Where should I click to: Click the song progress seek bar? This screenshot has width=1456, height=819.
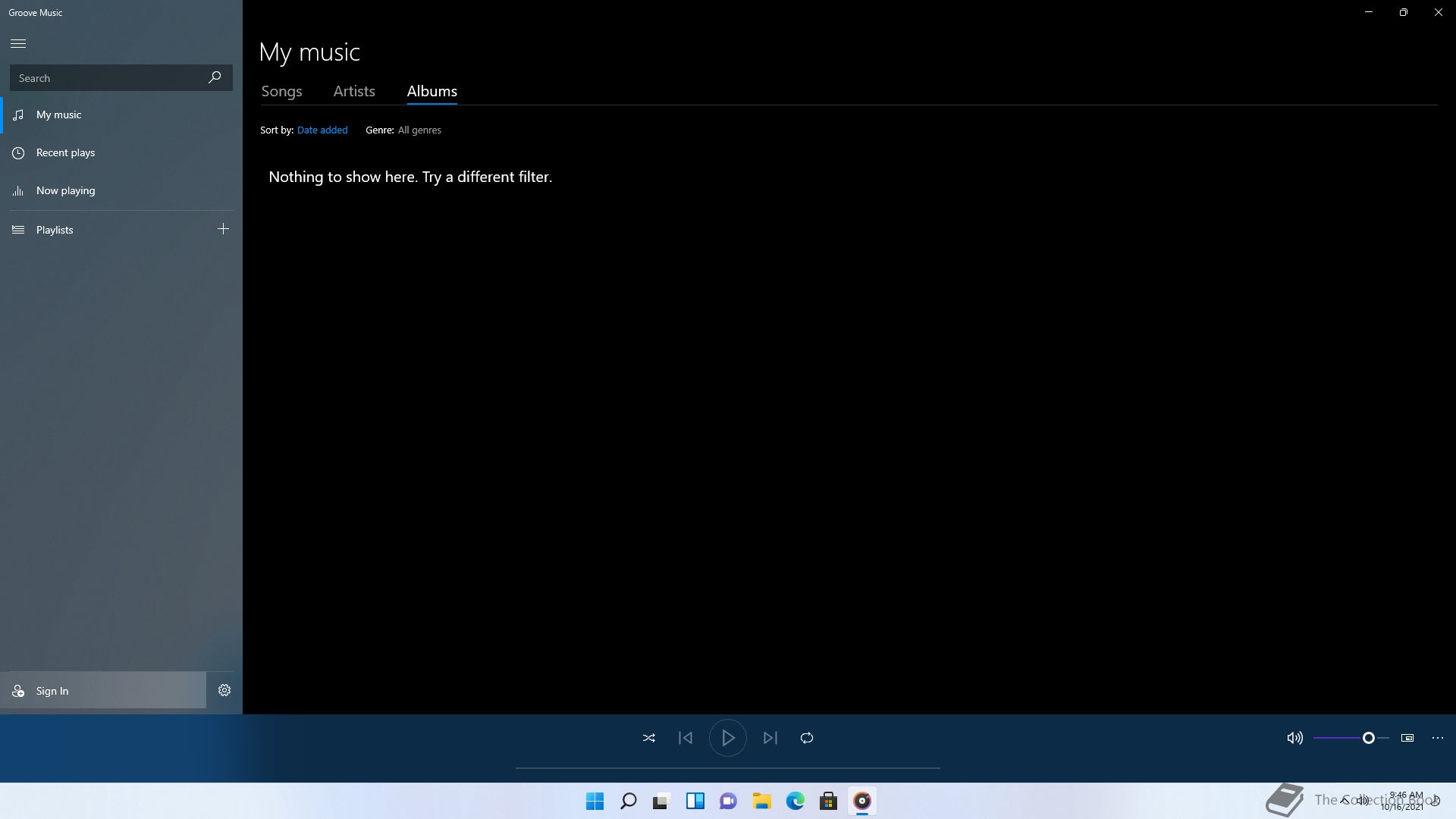728,767
